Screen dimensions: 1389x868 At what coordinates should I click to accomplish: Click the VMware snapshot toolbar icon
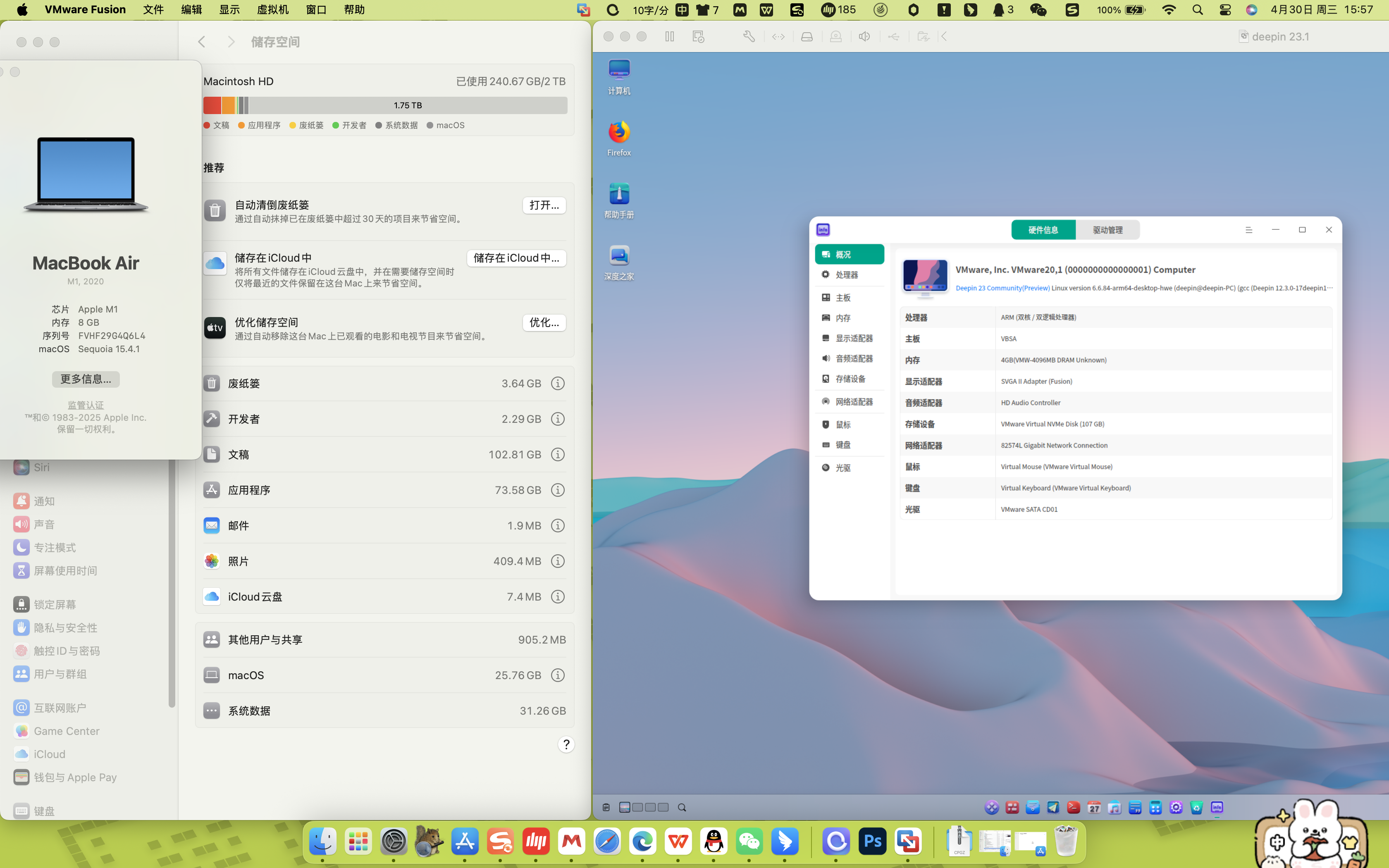(698, 37)
